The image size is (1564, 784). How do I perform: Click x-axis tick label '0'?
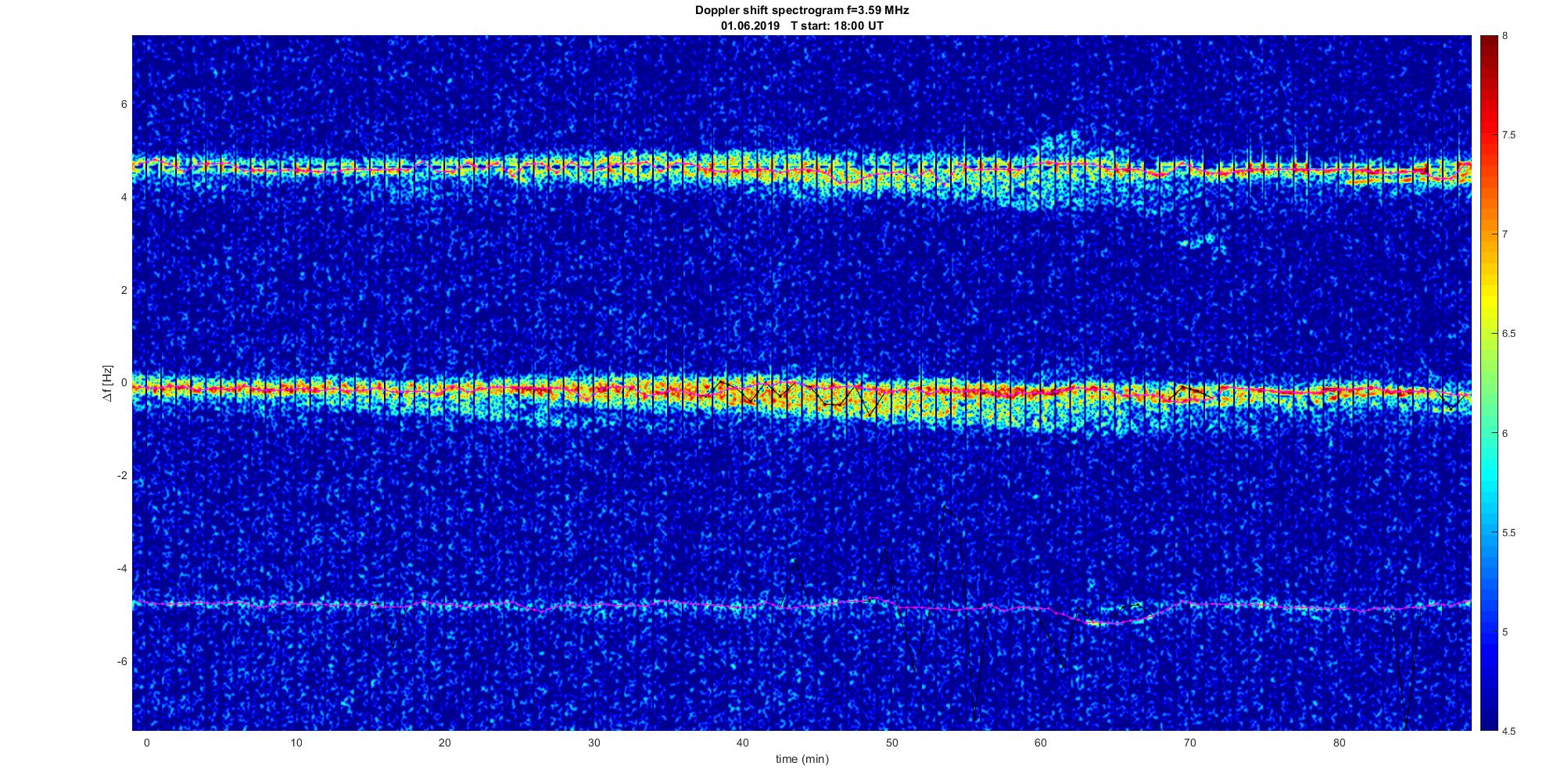pos(146,743)
